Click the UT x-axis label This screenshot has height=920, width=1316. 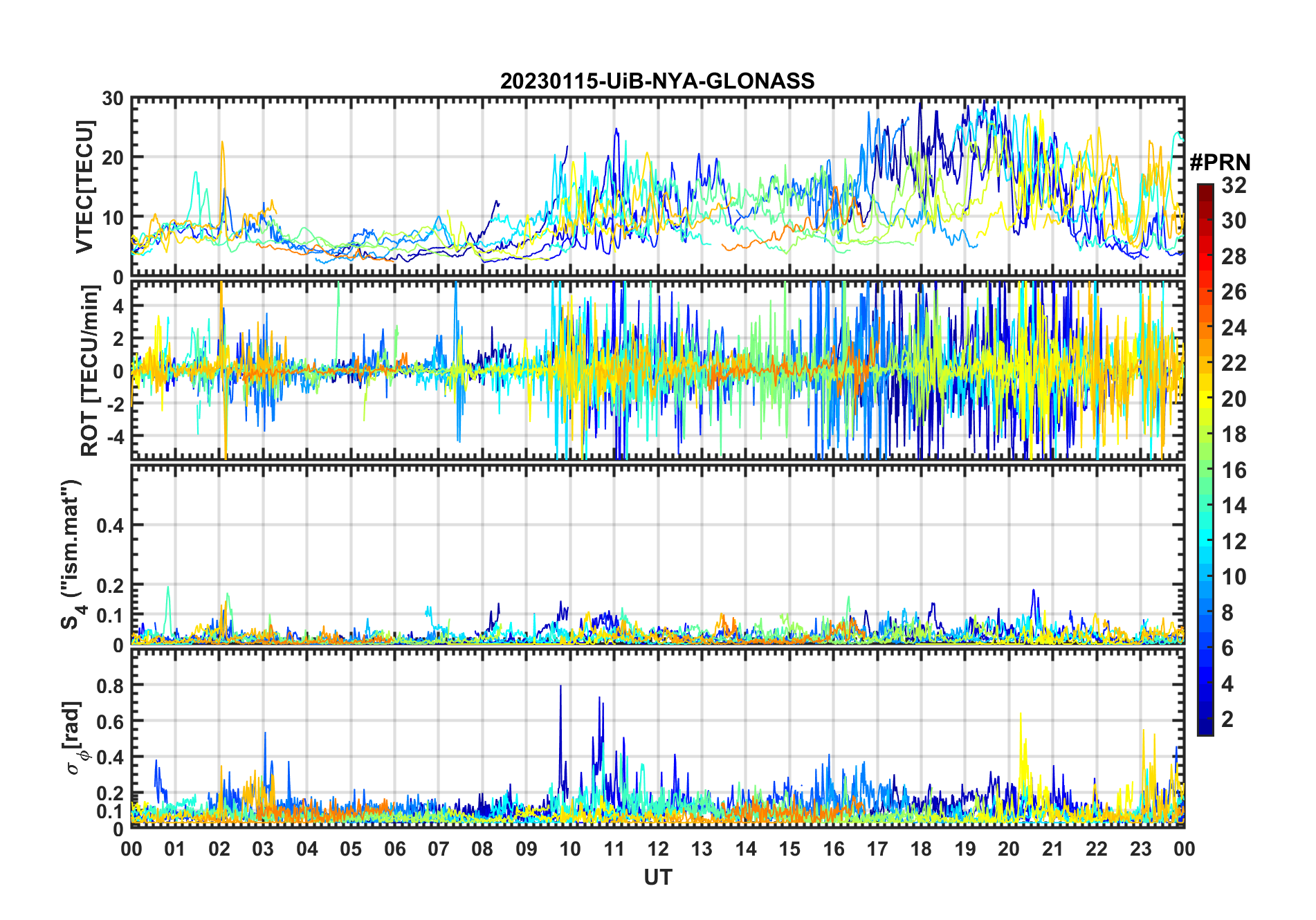point(658,878)
